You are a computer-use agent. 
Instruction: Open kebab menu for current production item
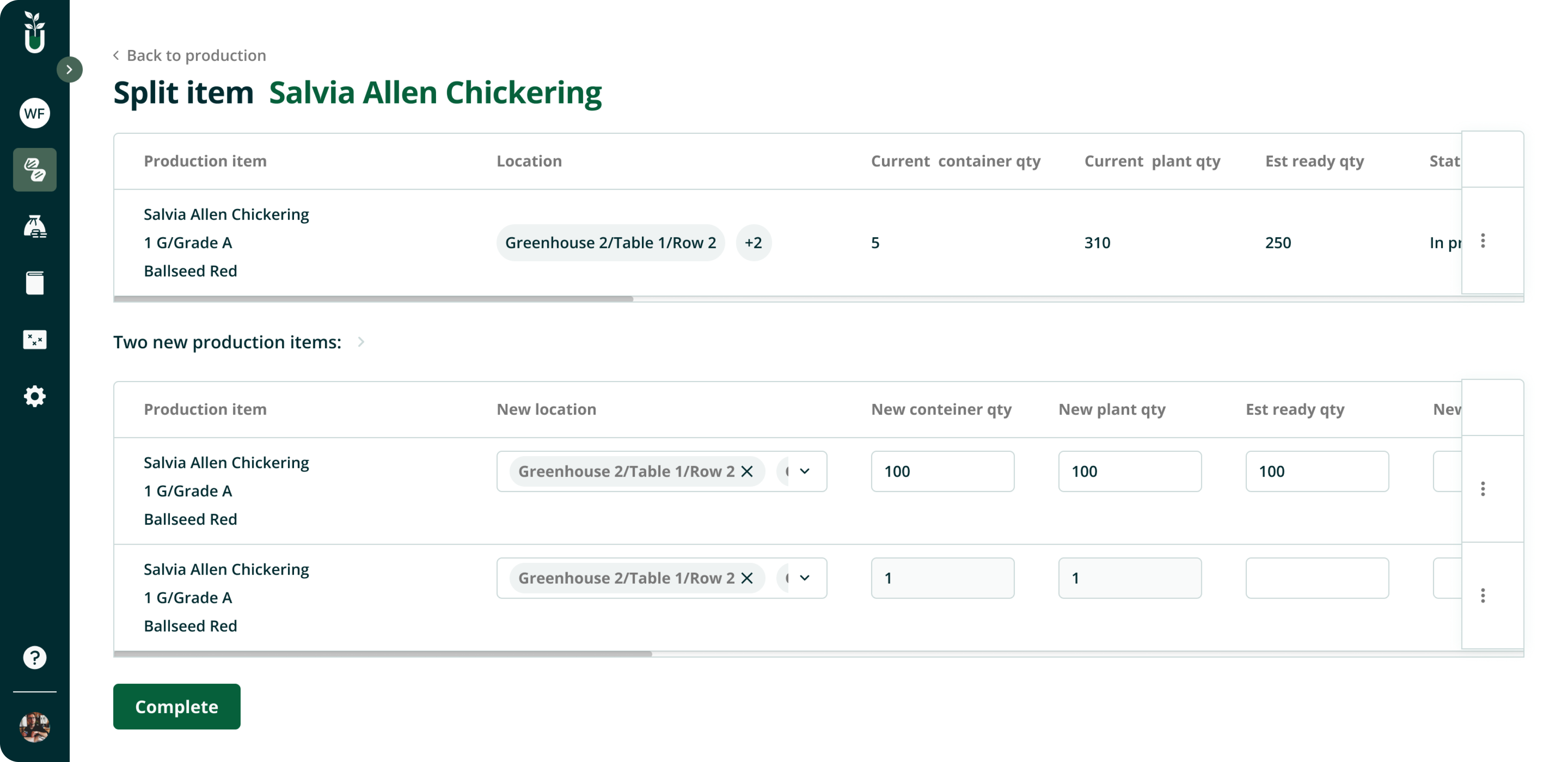(x=1483, y=241)
